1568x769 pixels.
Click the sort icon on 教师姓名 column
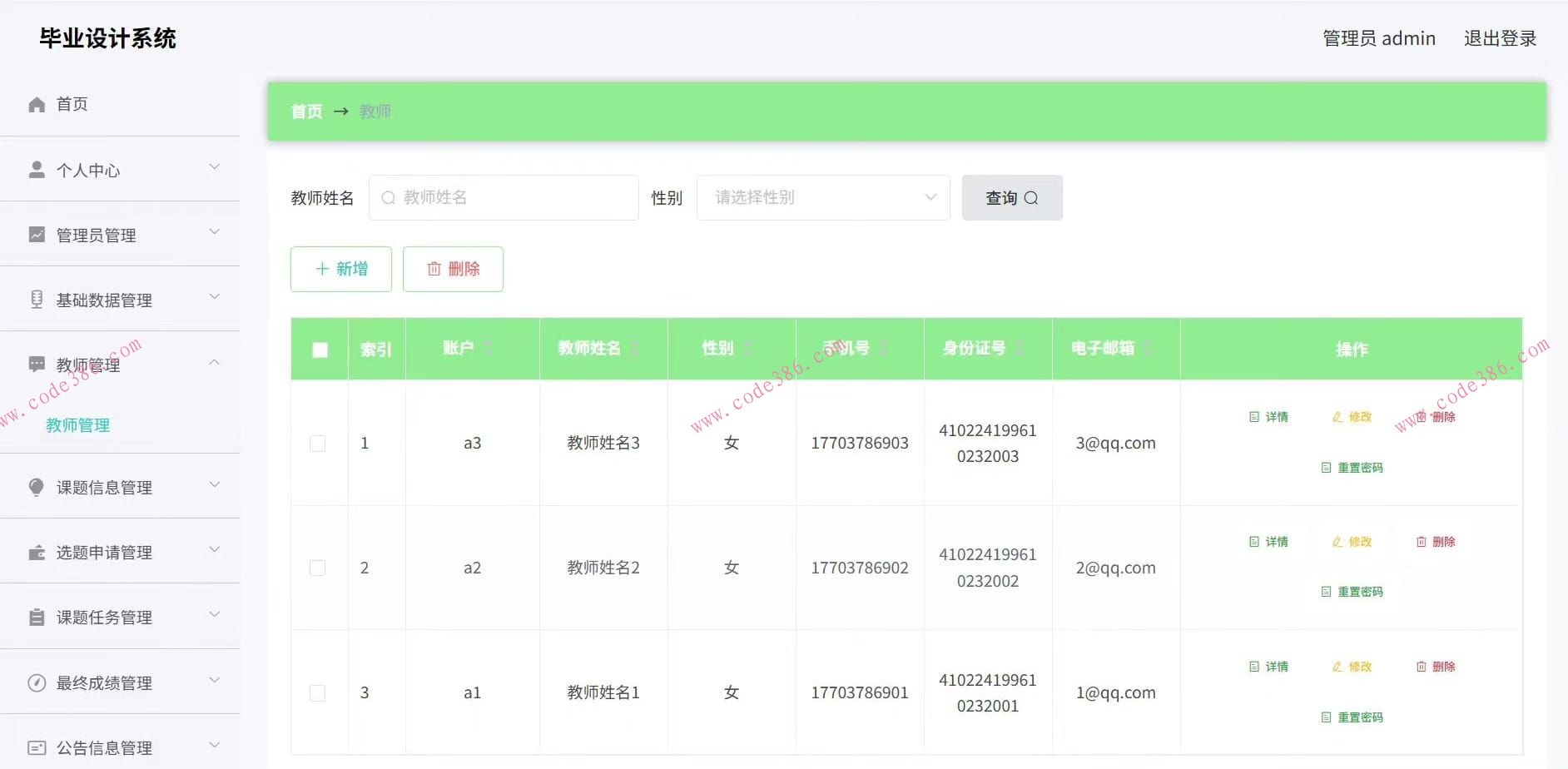coord(635,349)
